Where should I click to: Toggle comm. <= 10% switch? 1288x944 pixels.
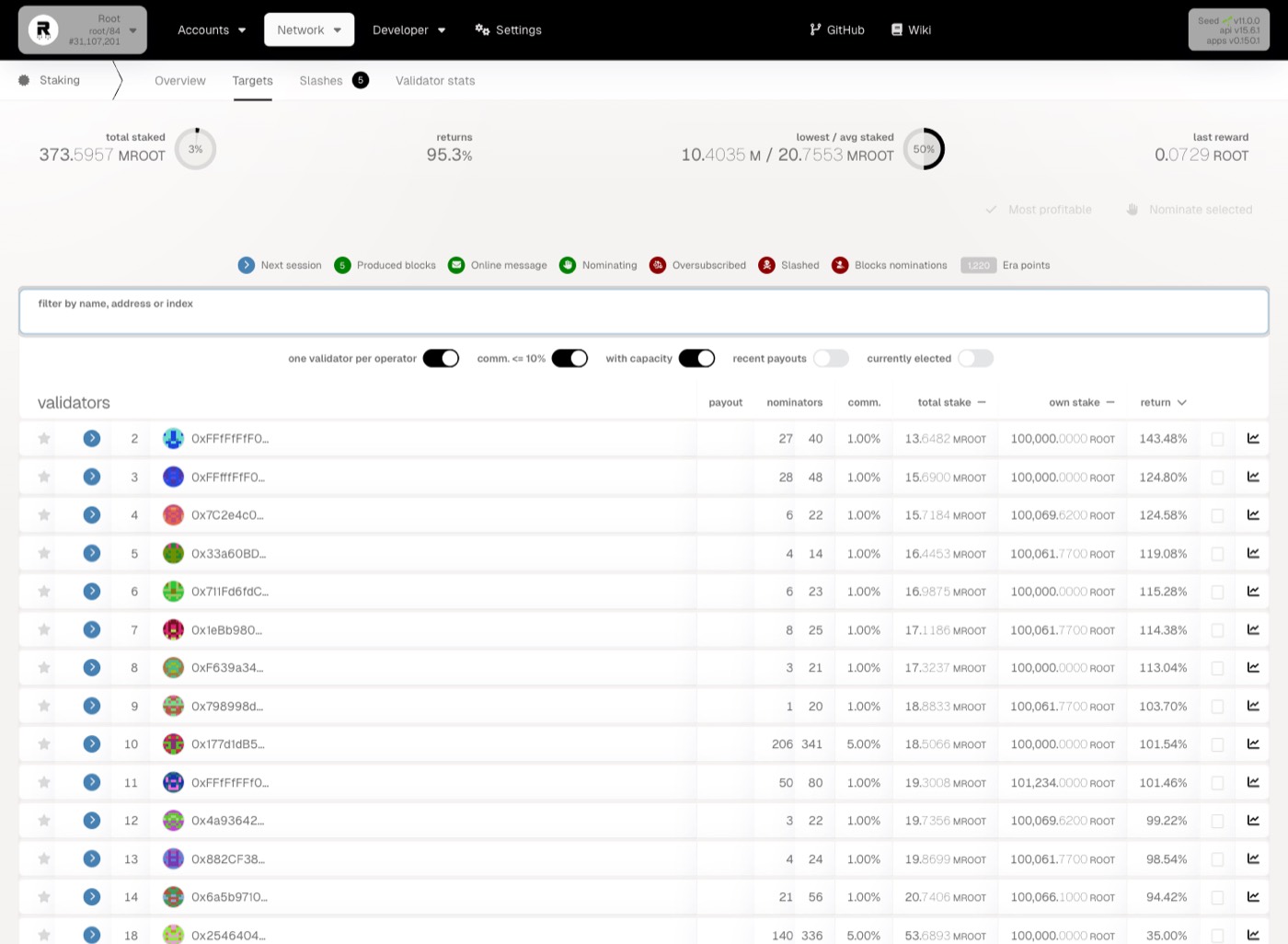(x=569, y=359)
